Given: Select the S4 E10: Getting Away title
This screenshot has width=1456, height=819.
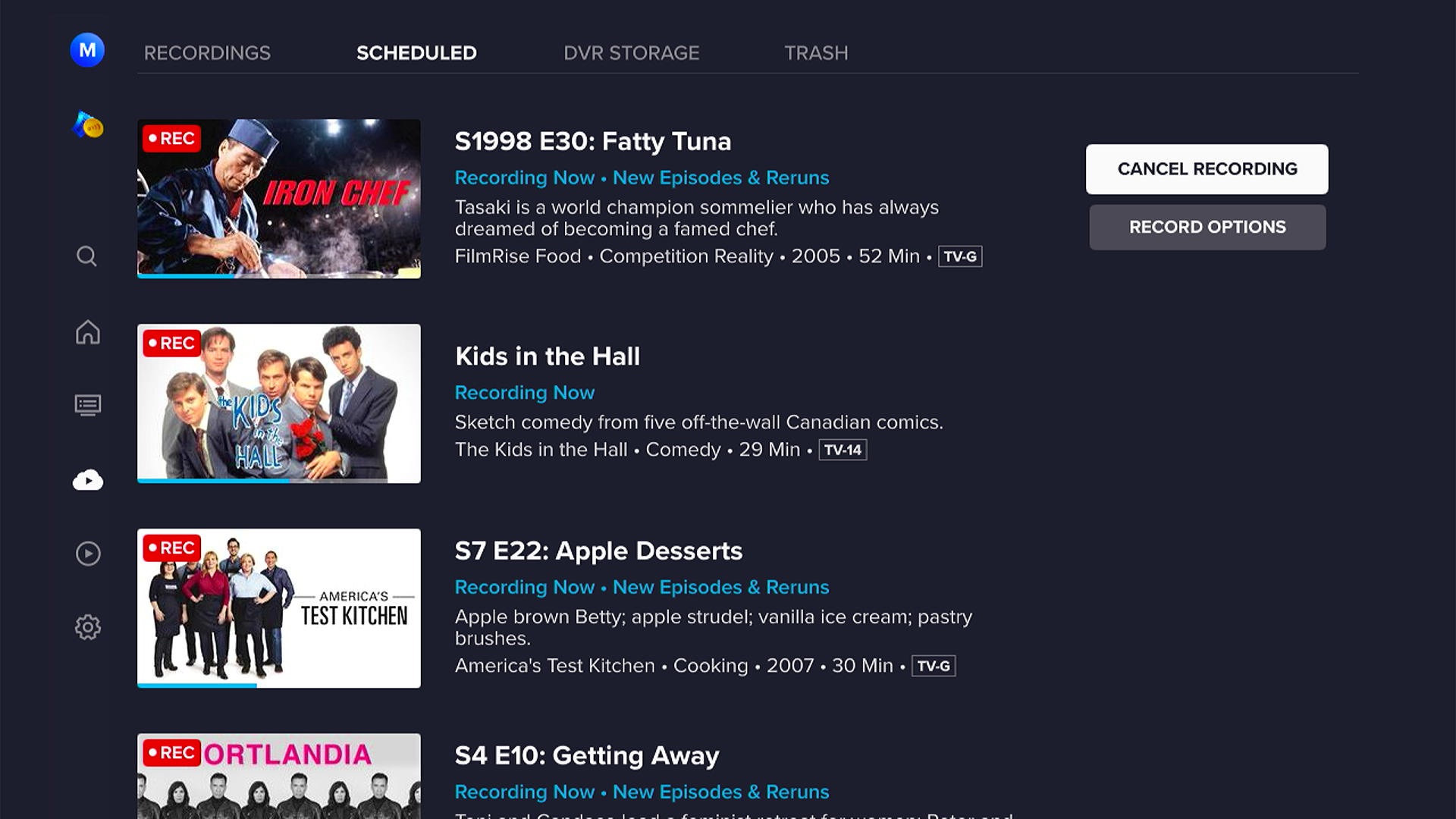Looking at the screenshot, I should pyautogui.click(x=585, y=755).
